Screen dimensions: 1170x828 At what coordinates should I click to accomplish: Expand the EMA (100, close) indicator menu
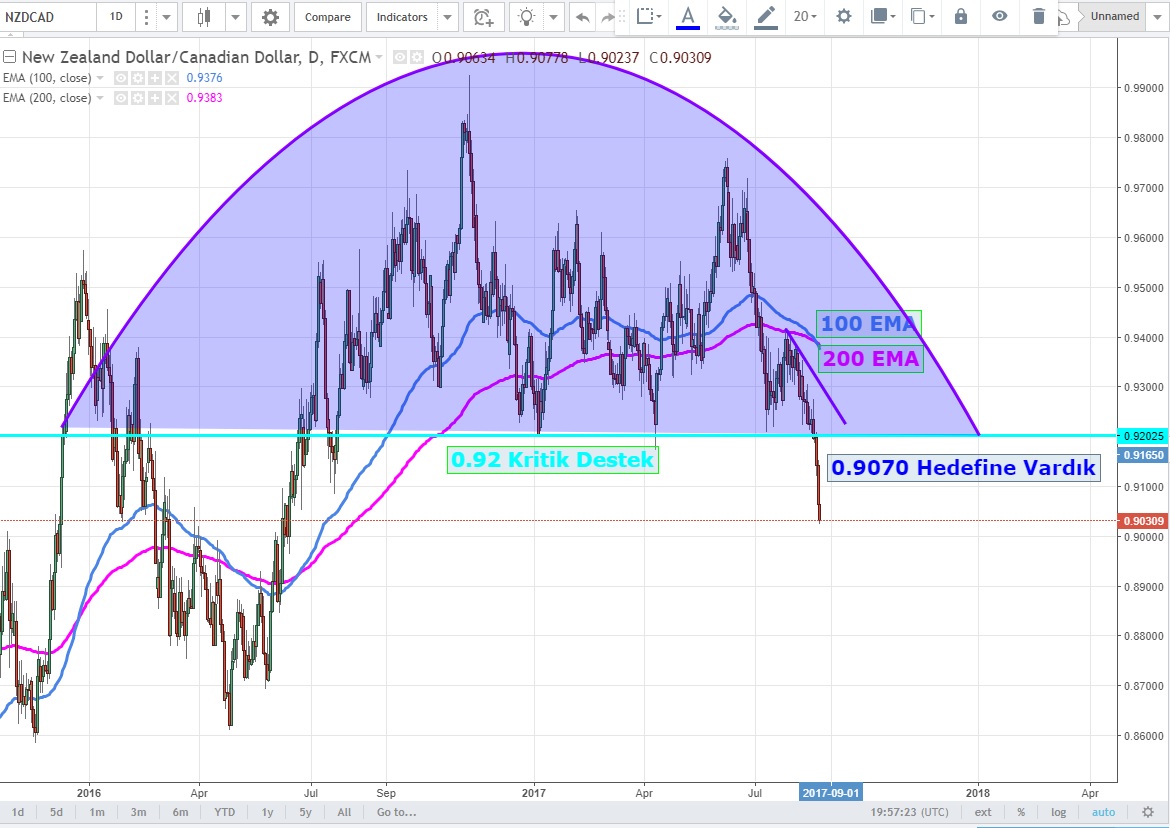click(x=100, y=78)
